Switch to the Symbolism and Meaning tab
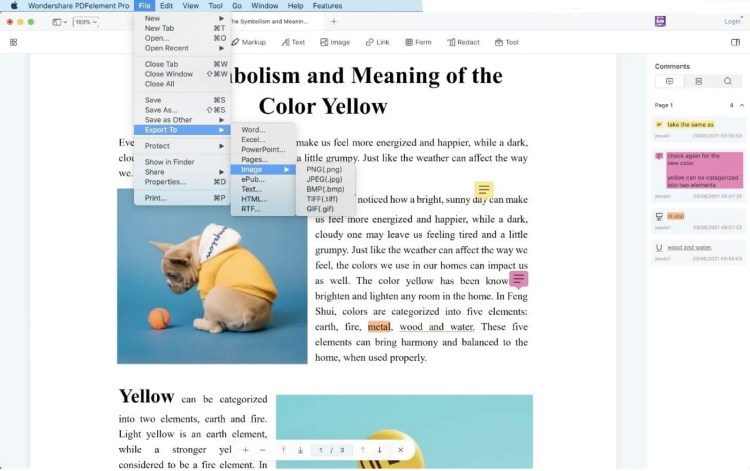The width and height of the screenshot is (750, 471). (269, 21)
